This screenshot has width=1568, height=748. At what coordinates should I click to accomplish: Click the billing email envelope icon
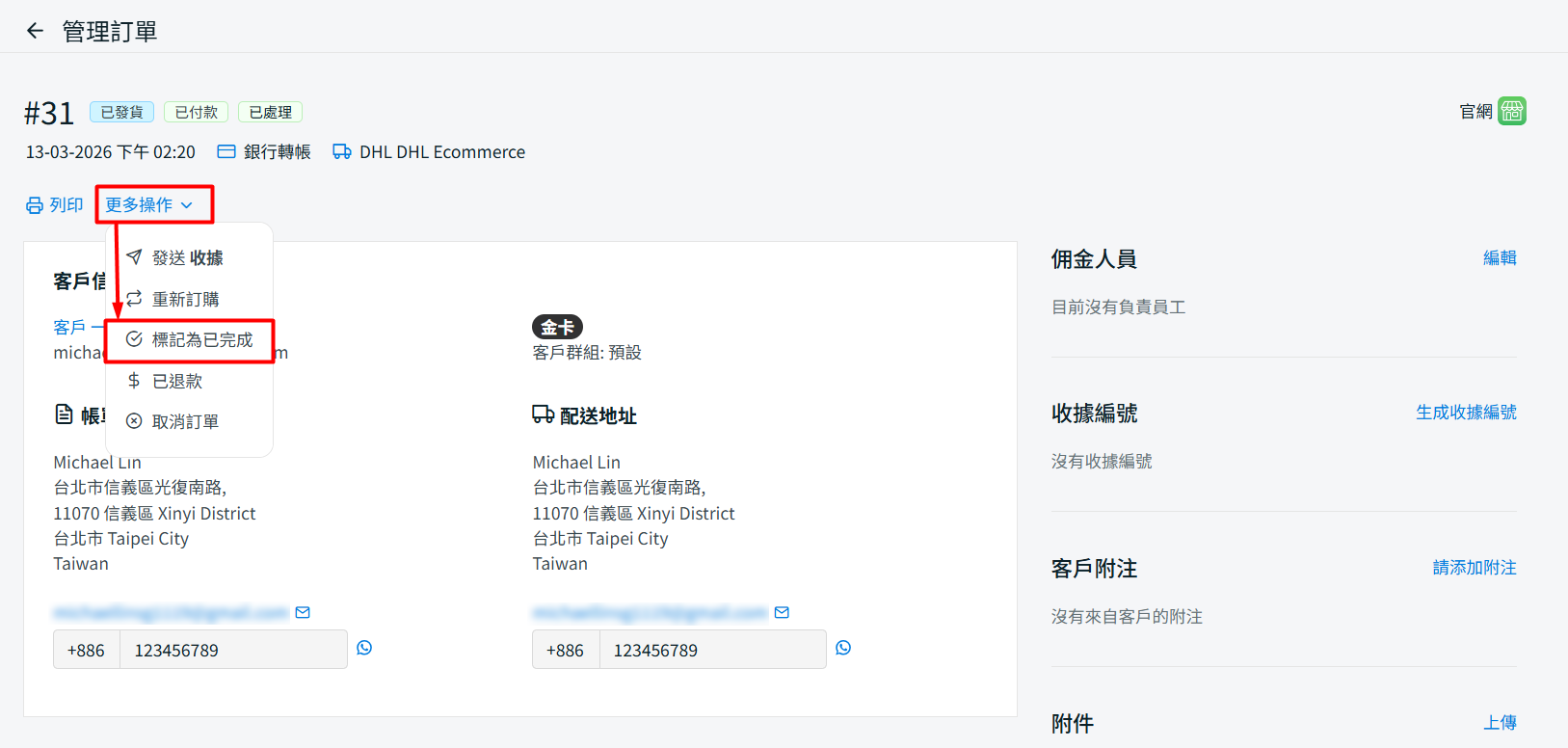coord(303,613)
